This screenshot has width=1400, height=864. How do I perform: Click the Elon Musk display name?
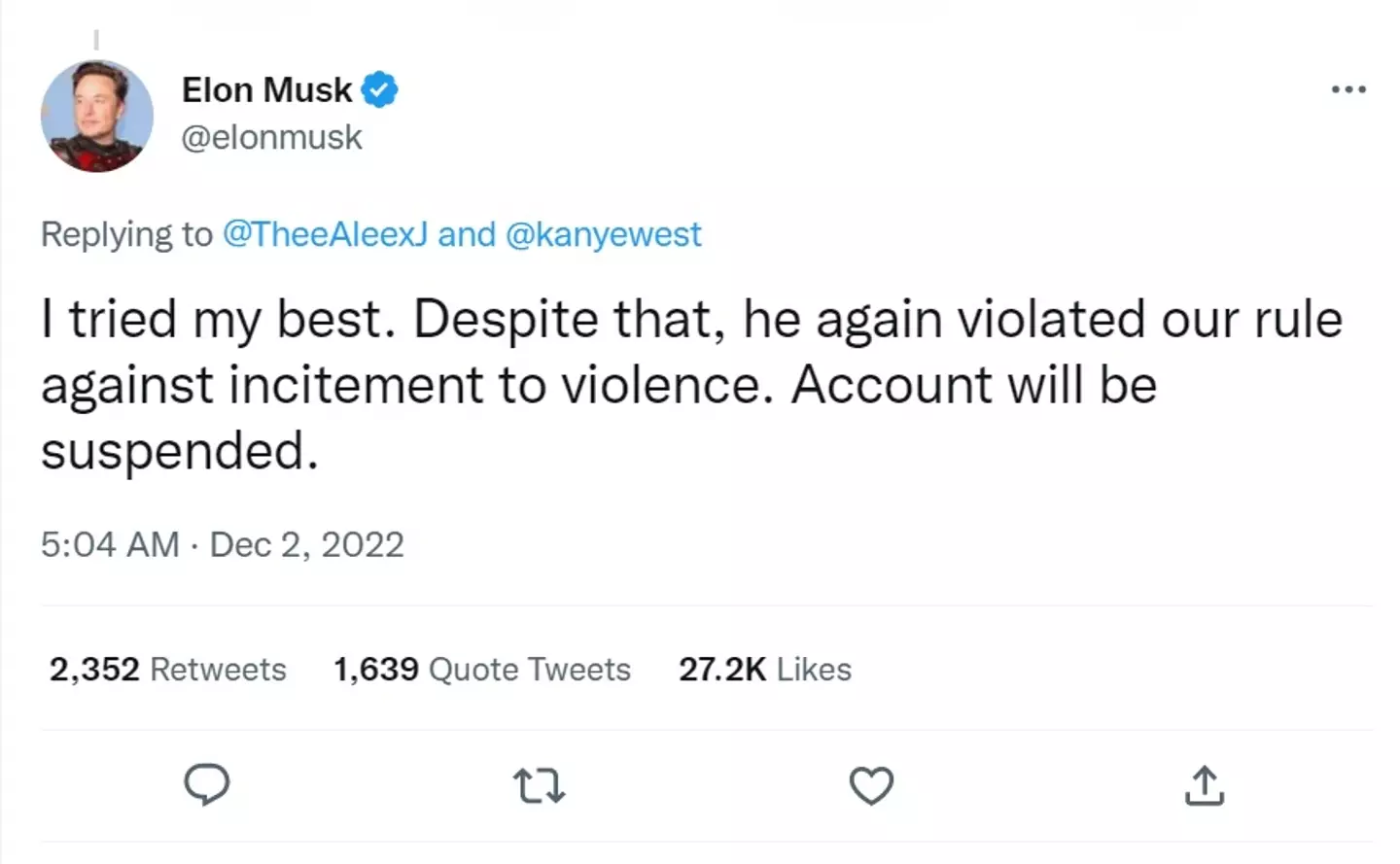[x=266, y=89]
